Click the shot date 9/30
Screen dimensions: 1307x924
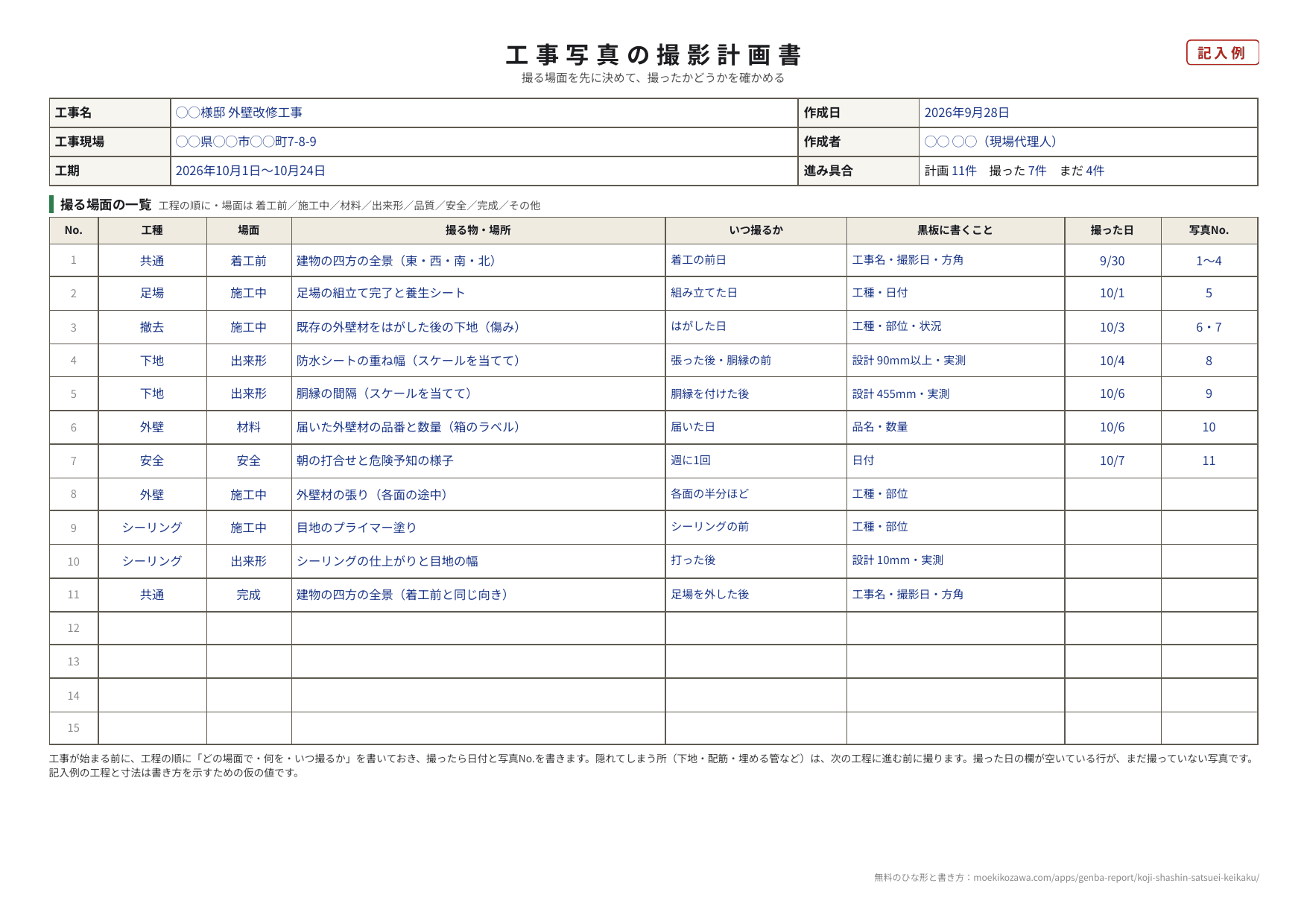(1113, 261)
